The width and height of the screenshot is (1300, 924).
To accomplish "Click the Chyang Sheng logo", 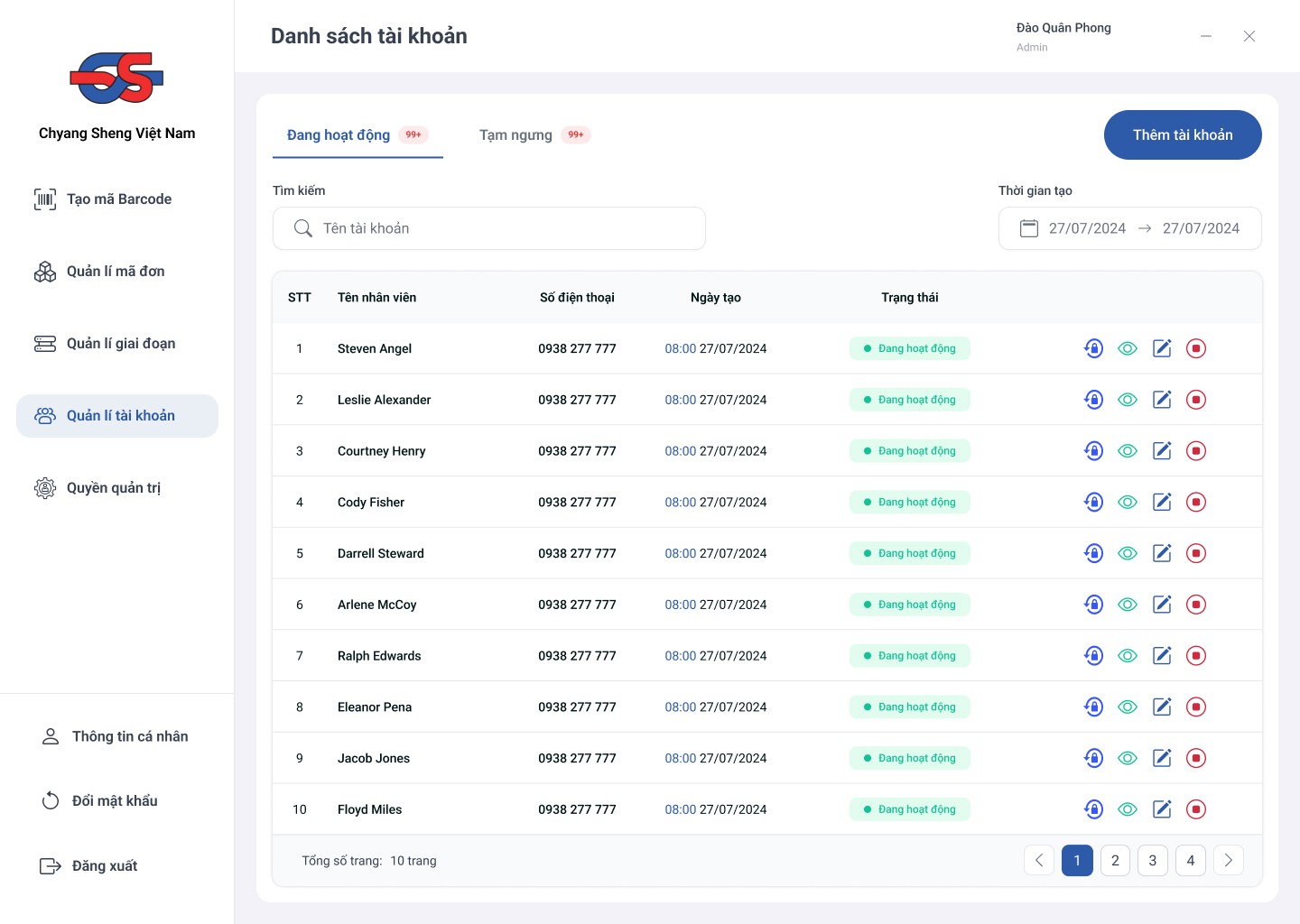I will pos(116,78).
